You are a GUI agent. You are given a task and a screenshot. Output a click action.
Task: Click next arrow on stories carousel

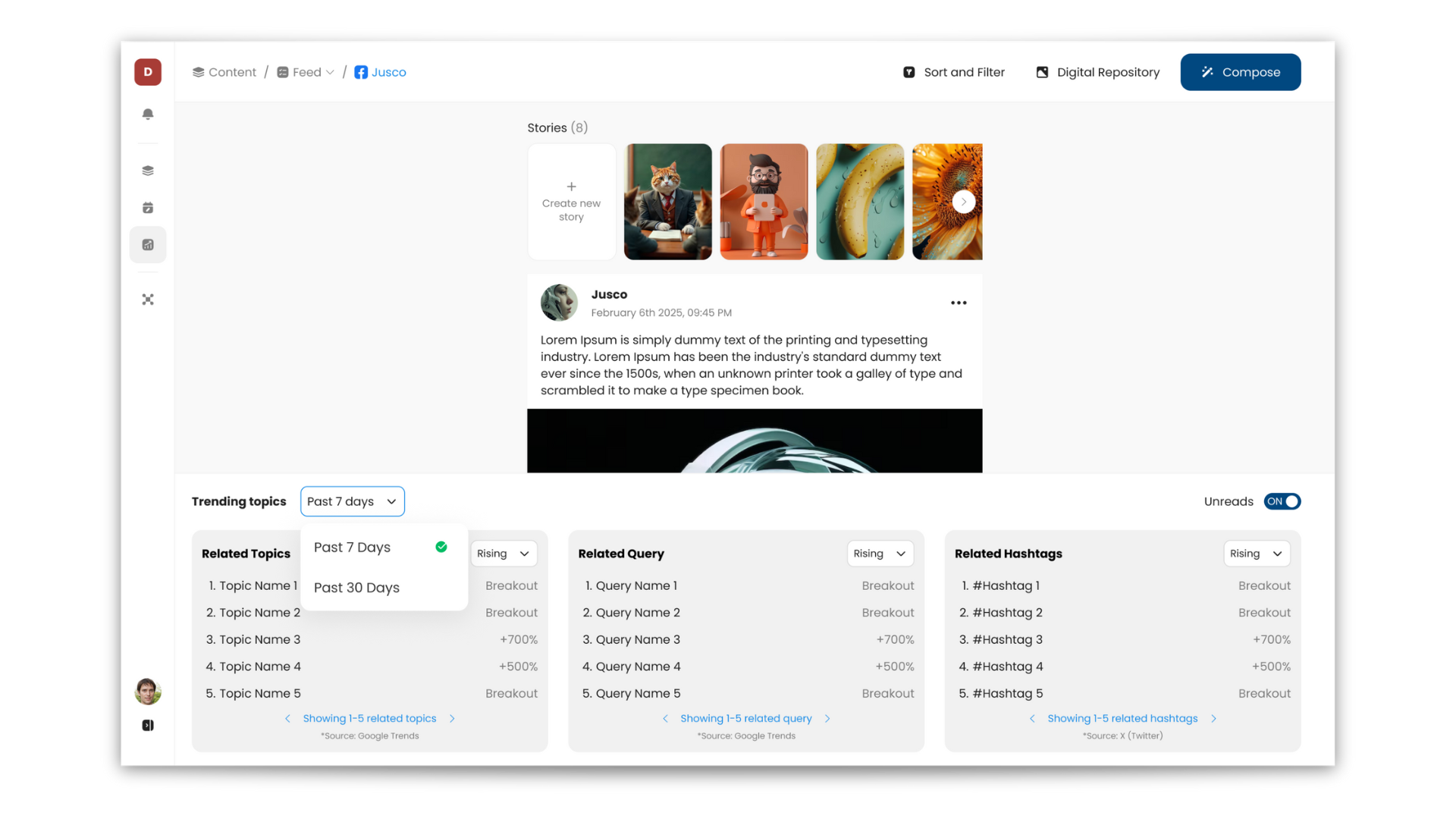[x=963, y=202]
